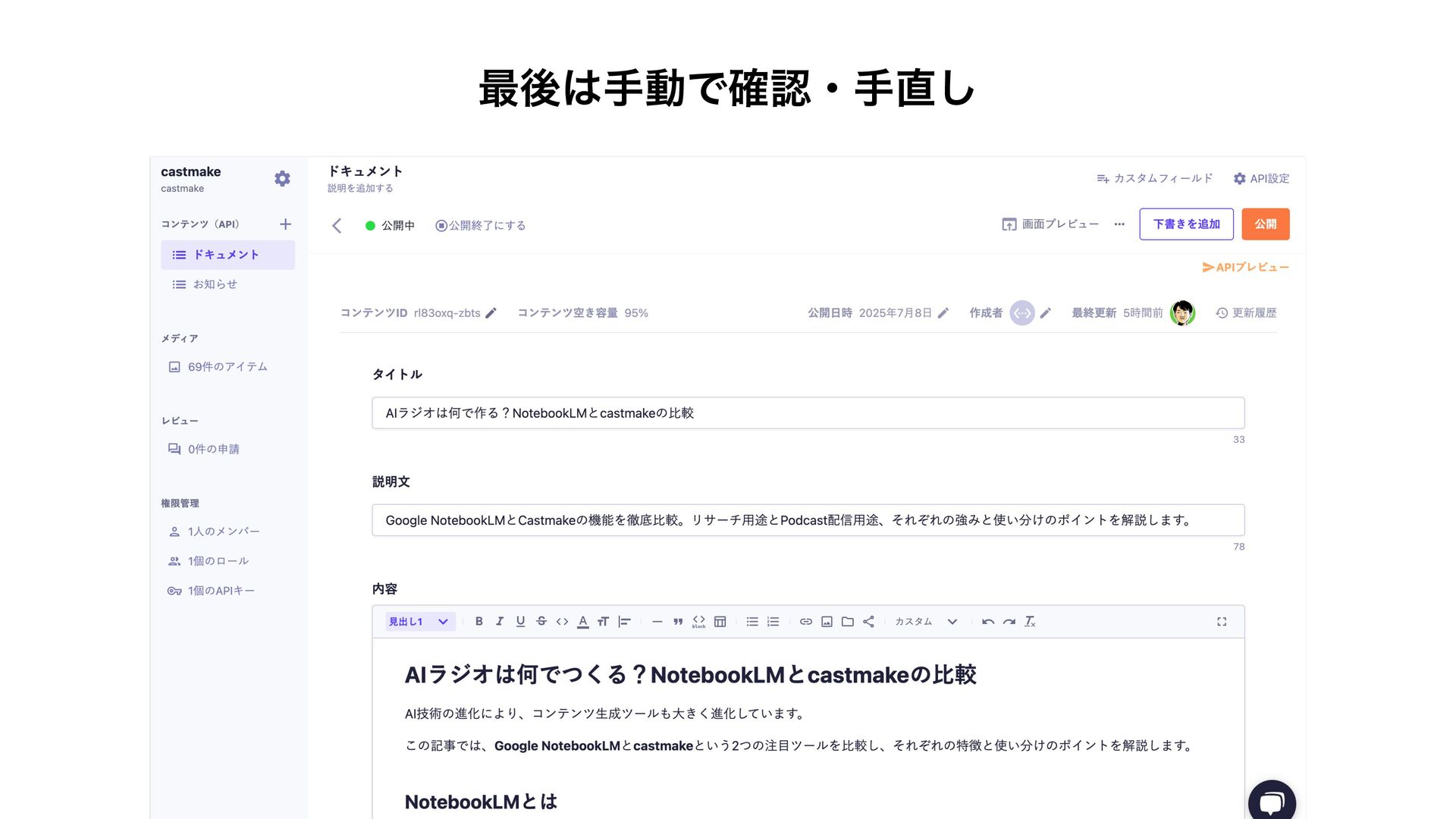Screen dimensions: 1456x819
Task: Select ドキュメント in sidebar
Action: tap(227, 255)
